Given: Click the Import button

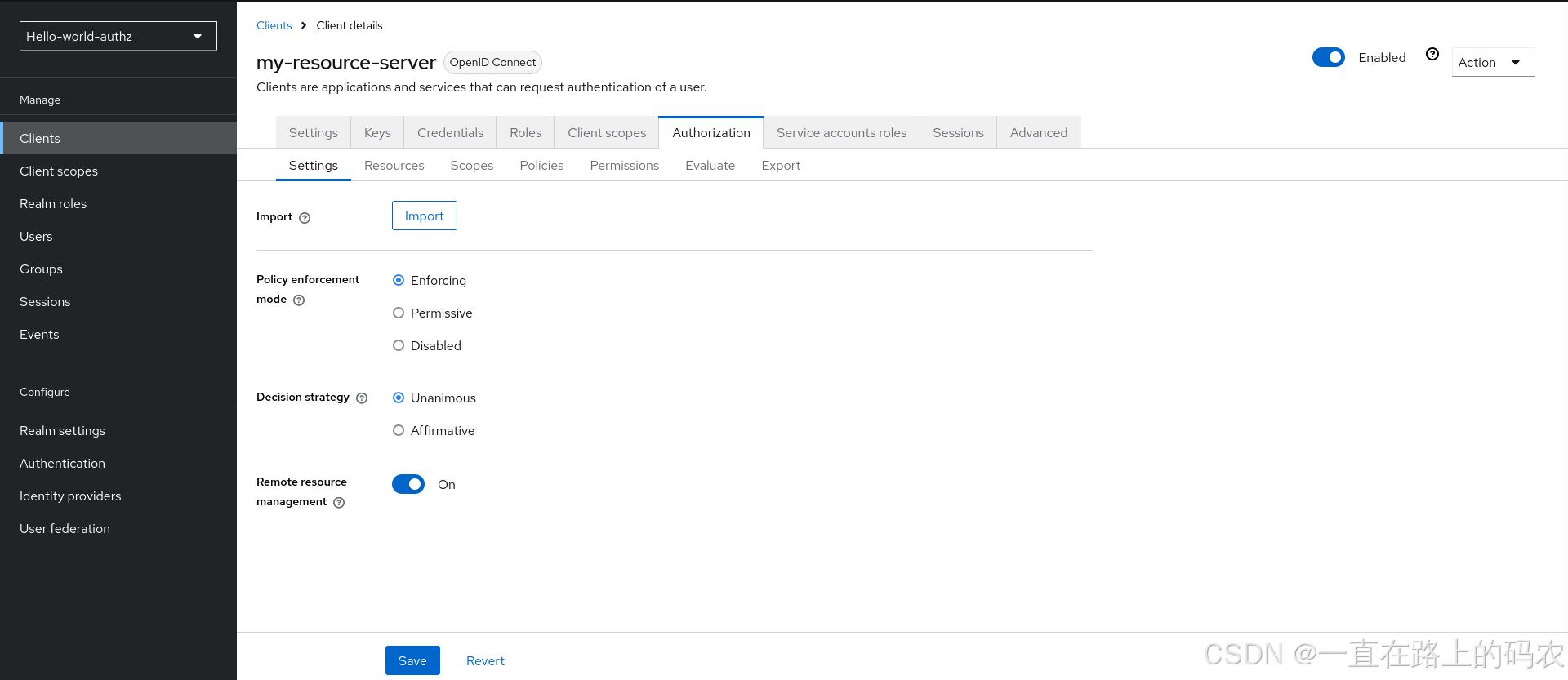Looking at the screenshot, I should pos(425,216).
